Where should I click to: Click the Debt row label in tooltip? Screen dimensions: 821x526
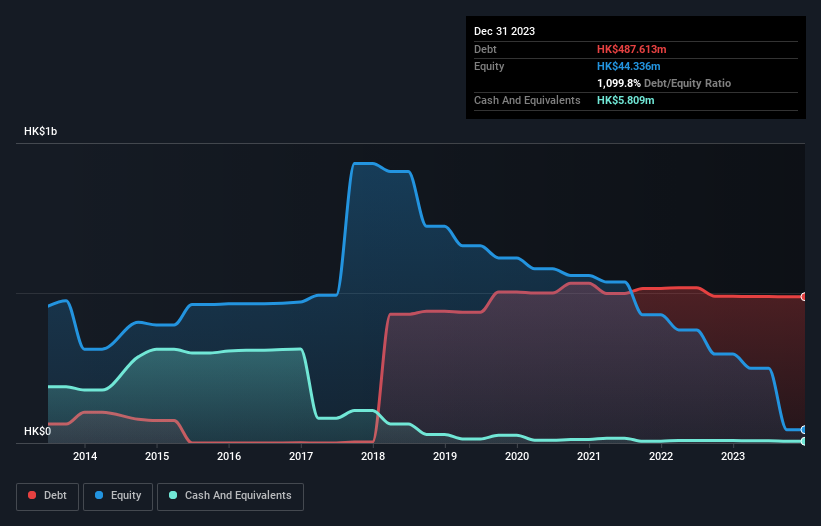tap(485, 49)
